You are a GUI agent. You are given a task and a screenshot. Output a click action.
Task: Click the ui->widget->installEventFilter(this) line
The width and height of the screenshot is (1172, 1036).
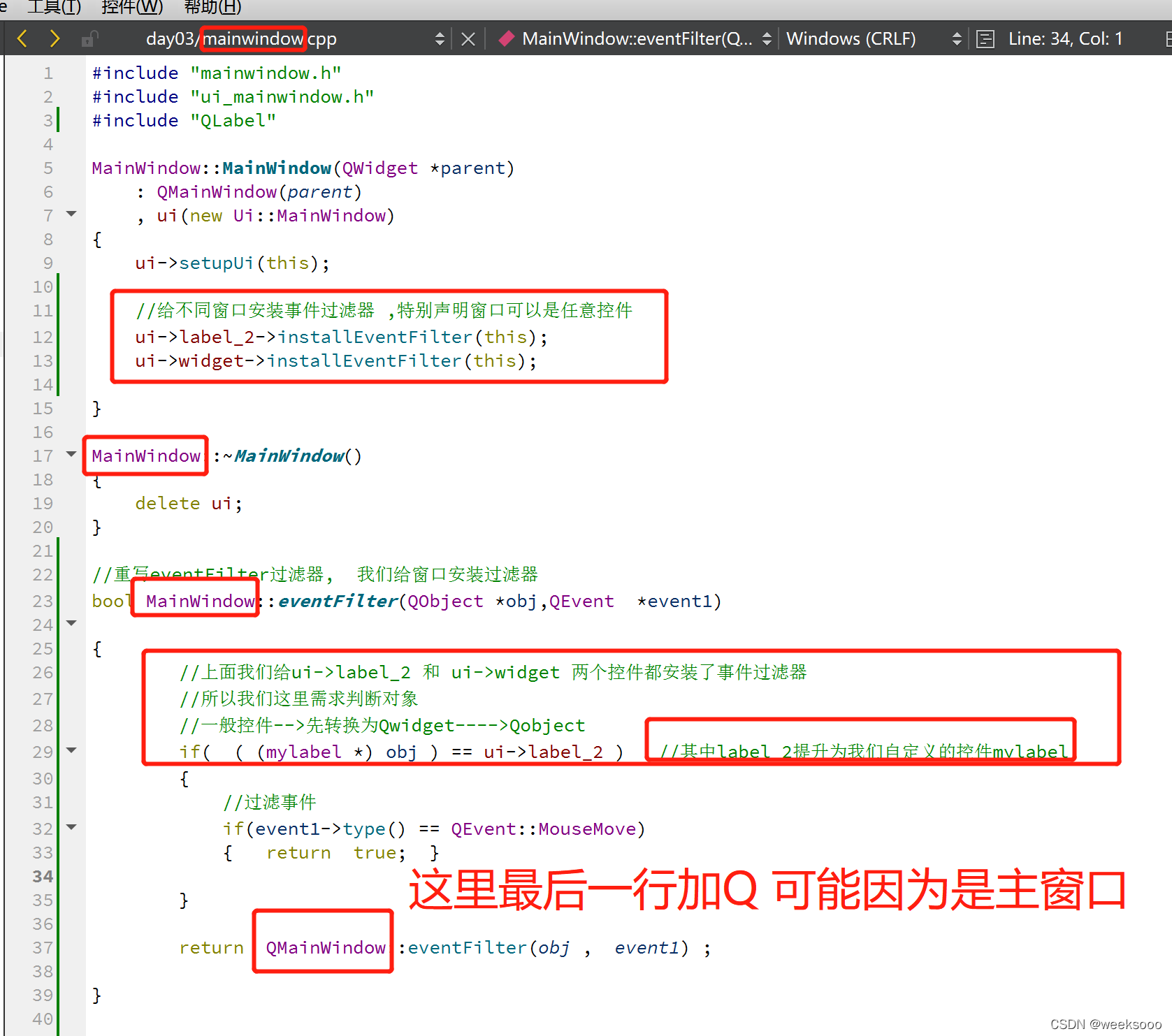[335, 361]
